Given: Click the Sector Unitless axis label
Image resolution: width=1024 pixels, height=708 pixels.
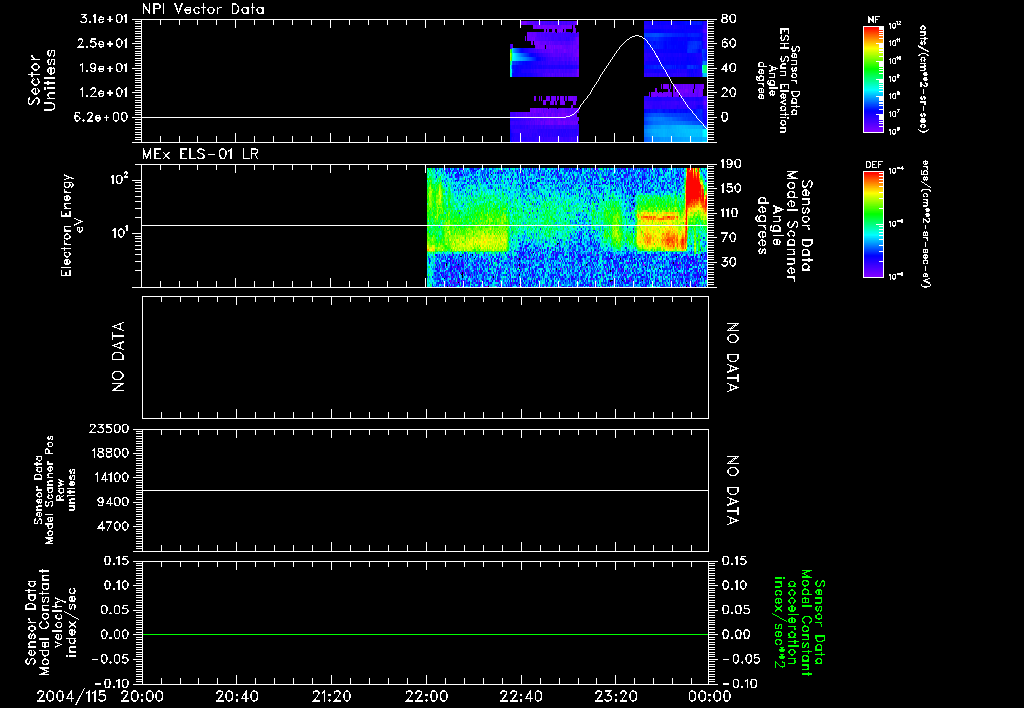Looking at the screenshot, I should pyautogui.click(x=42, y=80).
